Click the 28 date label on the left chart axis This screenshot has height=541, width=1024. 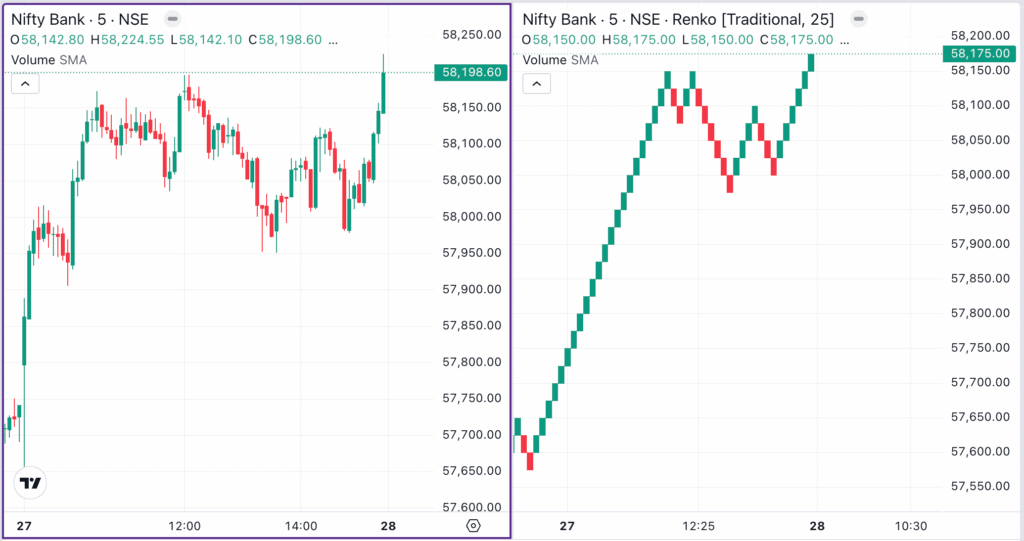[x=388, y=526]
